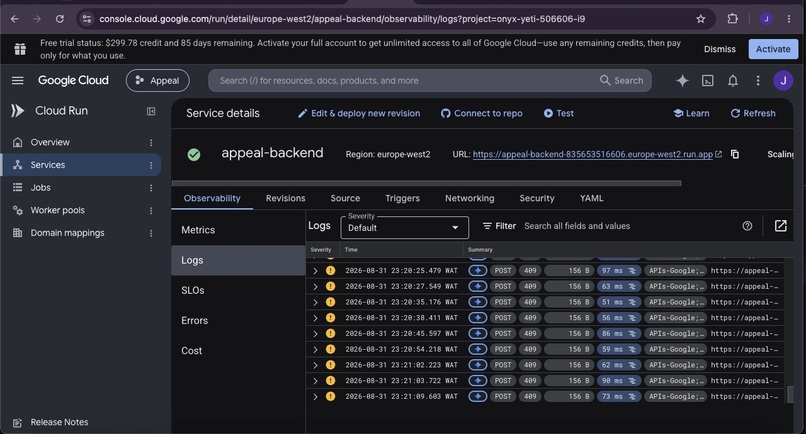806x434 pixels.
Task: Expand the 23:21:02.223 log entry
Action: click(x=315, y=365)
